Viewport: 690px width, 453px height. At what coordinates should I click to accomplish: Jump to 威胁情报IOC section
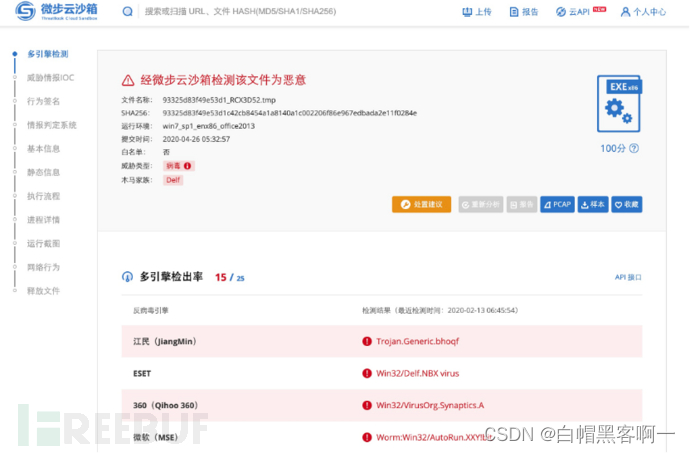[x=51, y=77]
